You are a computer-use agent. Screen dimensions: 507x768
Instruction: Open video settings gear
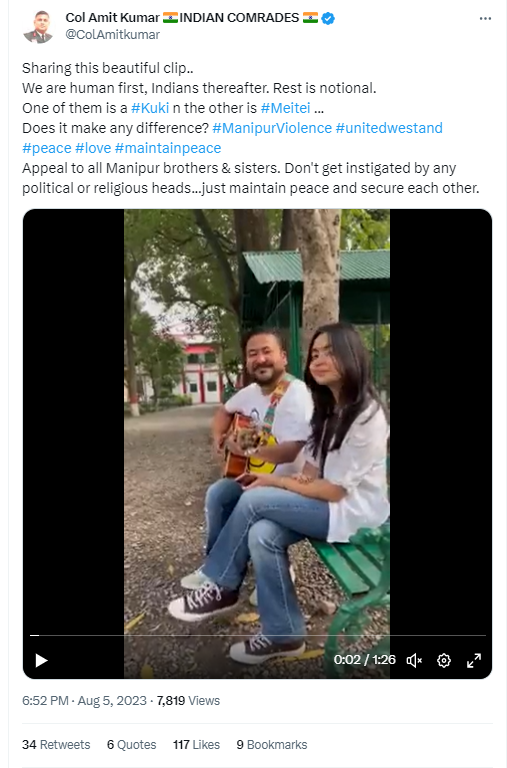tap(444, 660)
